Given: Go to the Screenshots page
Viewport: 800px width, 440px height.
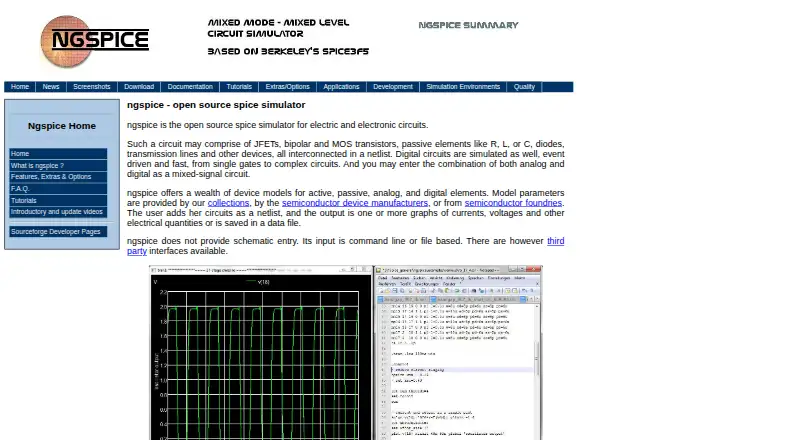Looking at the screenshot, I should pos(92,87).
